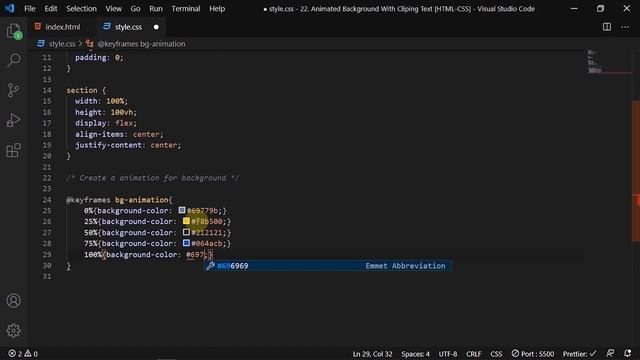Select CSS language mode
Viewport: 640px width, 360px height.
pos(496,354)
